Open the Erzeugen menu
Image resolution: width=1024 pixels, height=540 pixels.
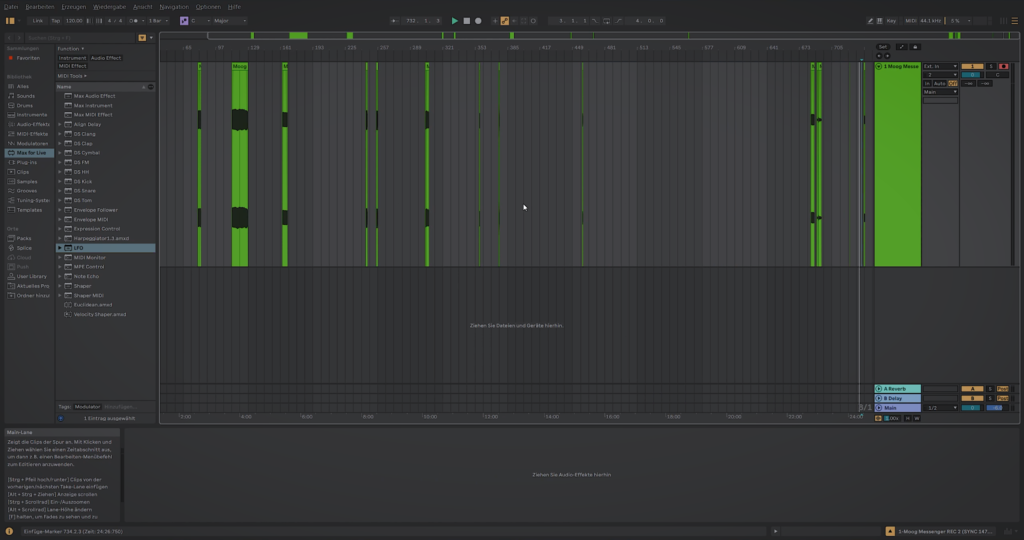(74, 6)
